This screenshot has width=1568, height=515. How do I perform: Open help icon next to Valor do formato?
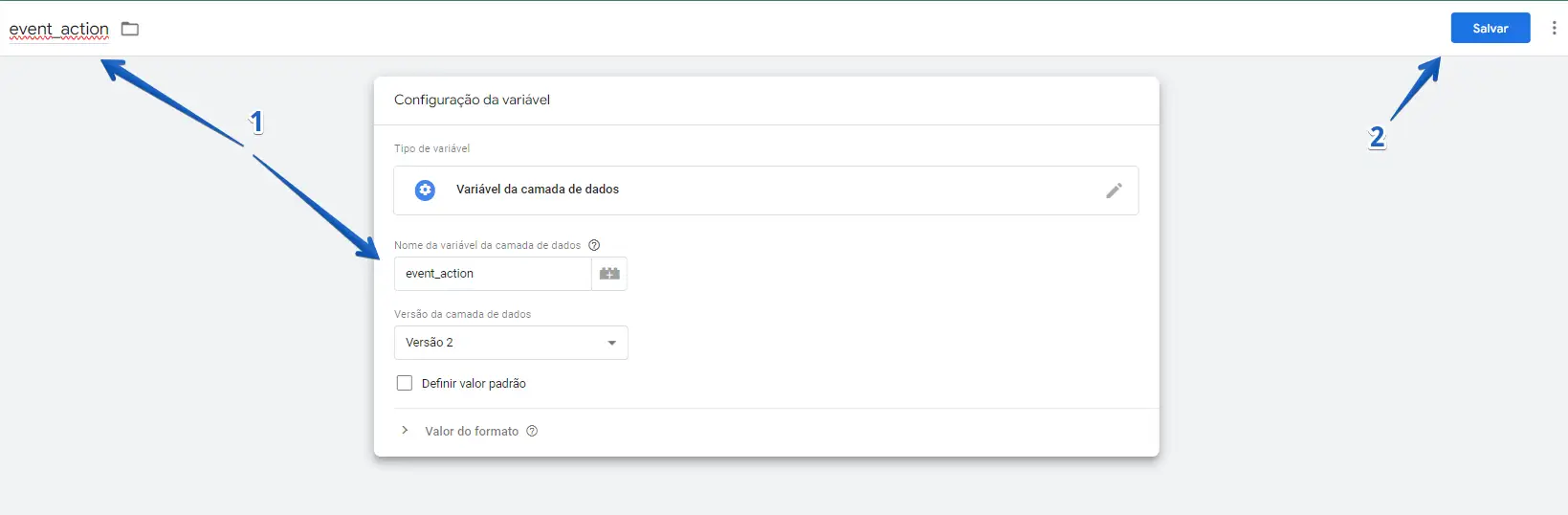click(x=532, y=431)
